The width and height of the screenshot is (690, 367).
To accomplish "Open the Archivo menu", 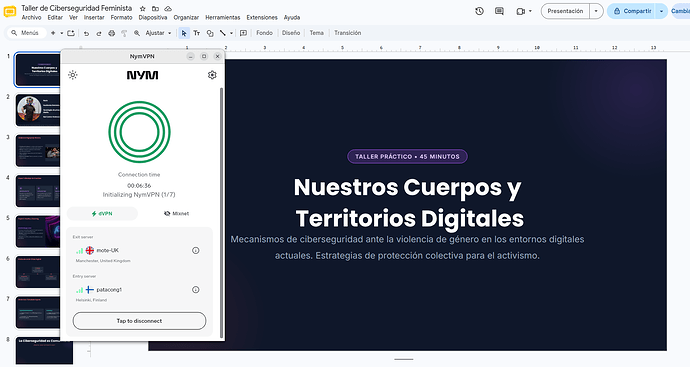I will (31, 18).
